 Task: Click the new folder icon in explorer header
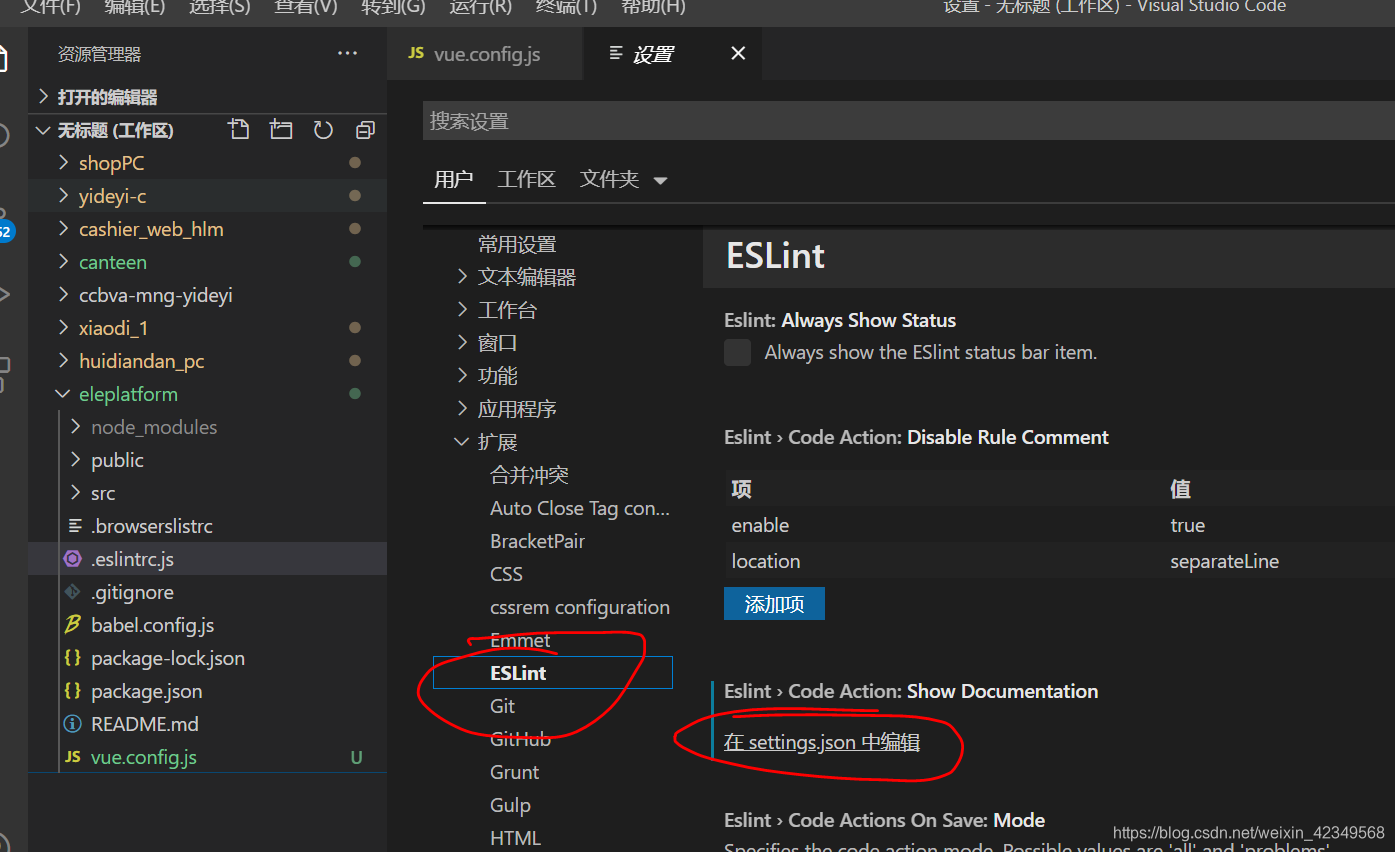pyautogui.click(x=281, y=130)
